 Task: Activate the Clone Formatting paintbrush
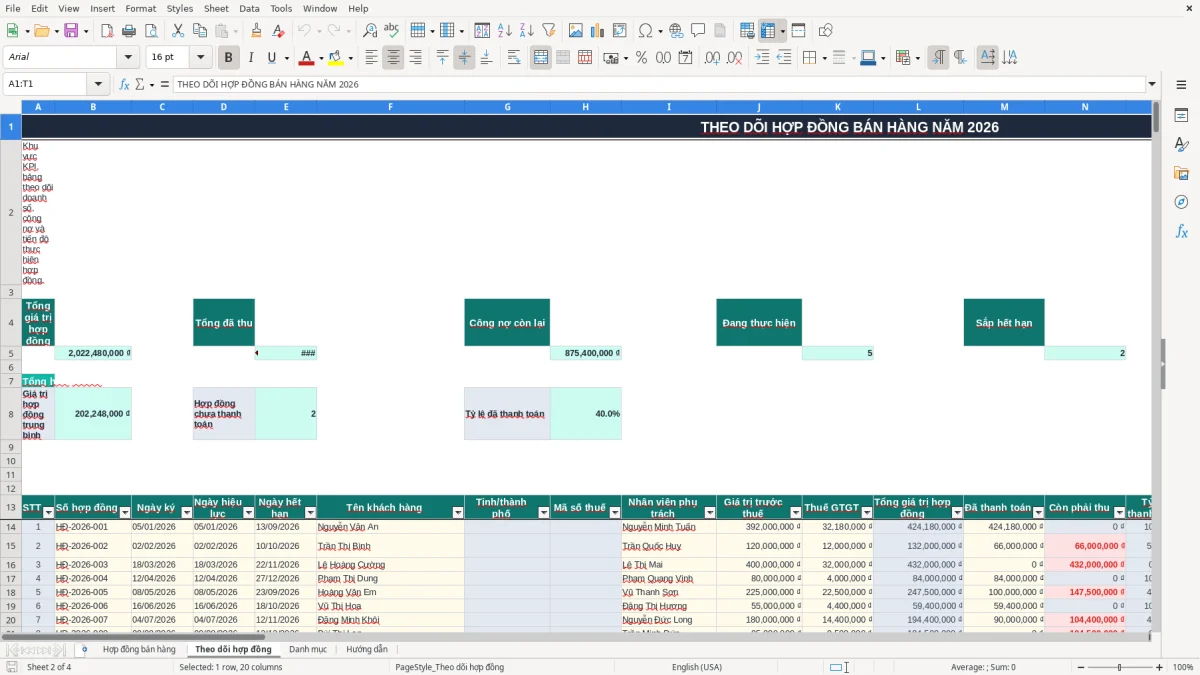click(x=257, y=31)
